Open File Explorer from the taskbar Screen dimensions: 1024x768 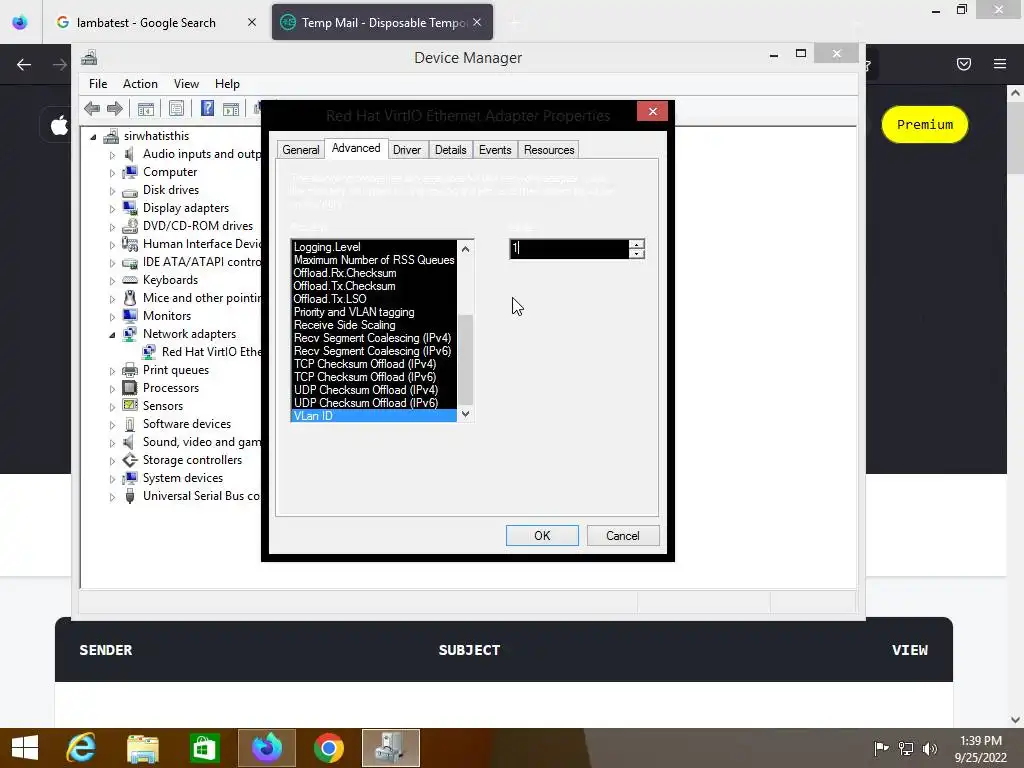pos(143,748)
